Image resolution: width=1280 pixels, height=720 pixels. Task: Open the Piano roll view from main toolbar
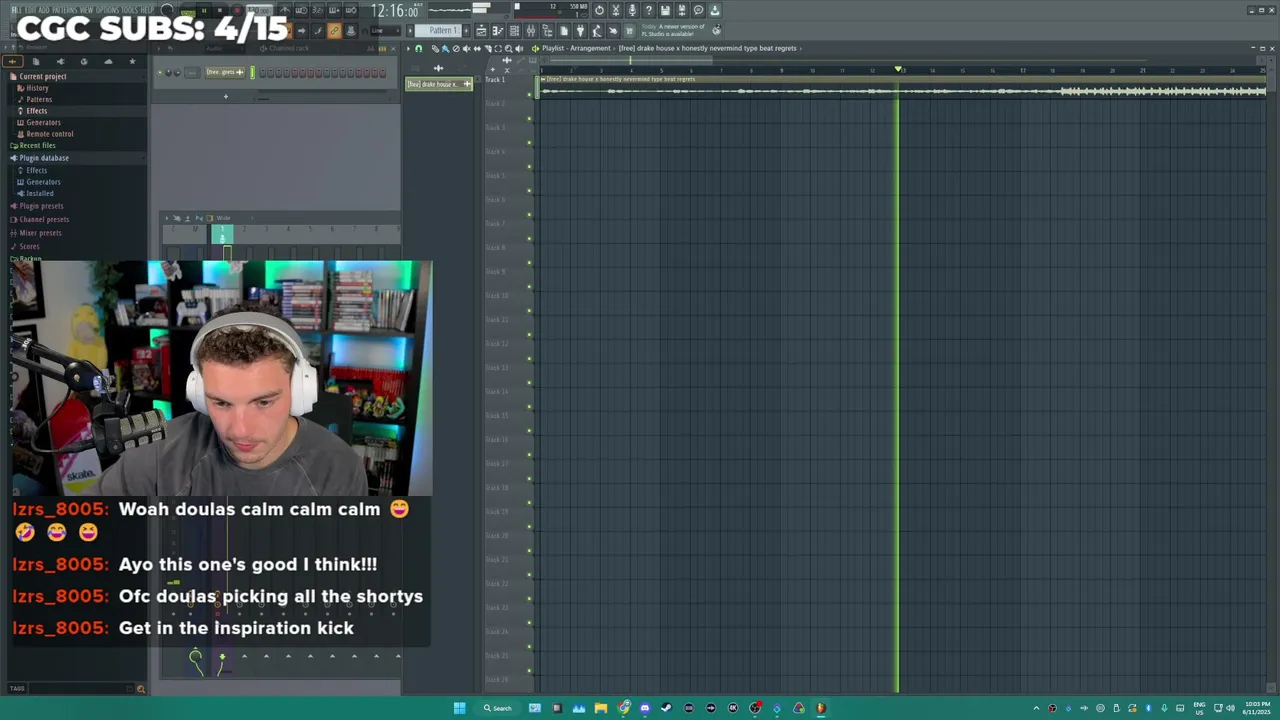point(498,31)
